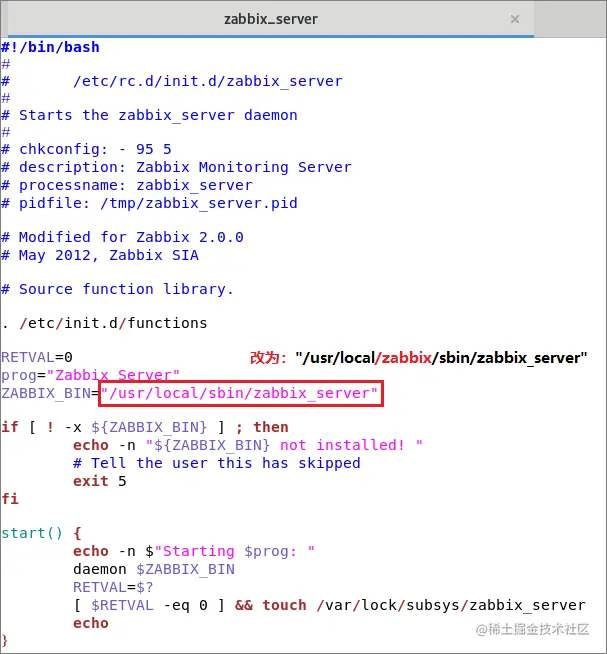
Task: Click the ZABBIX_BIN variable name
Action: click(x=46, y=393)
